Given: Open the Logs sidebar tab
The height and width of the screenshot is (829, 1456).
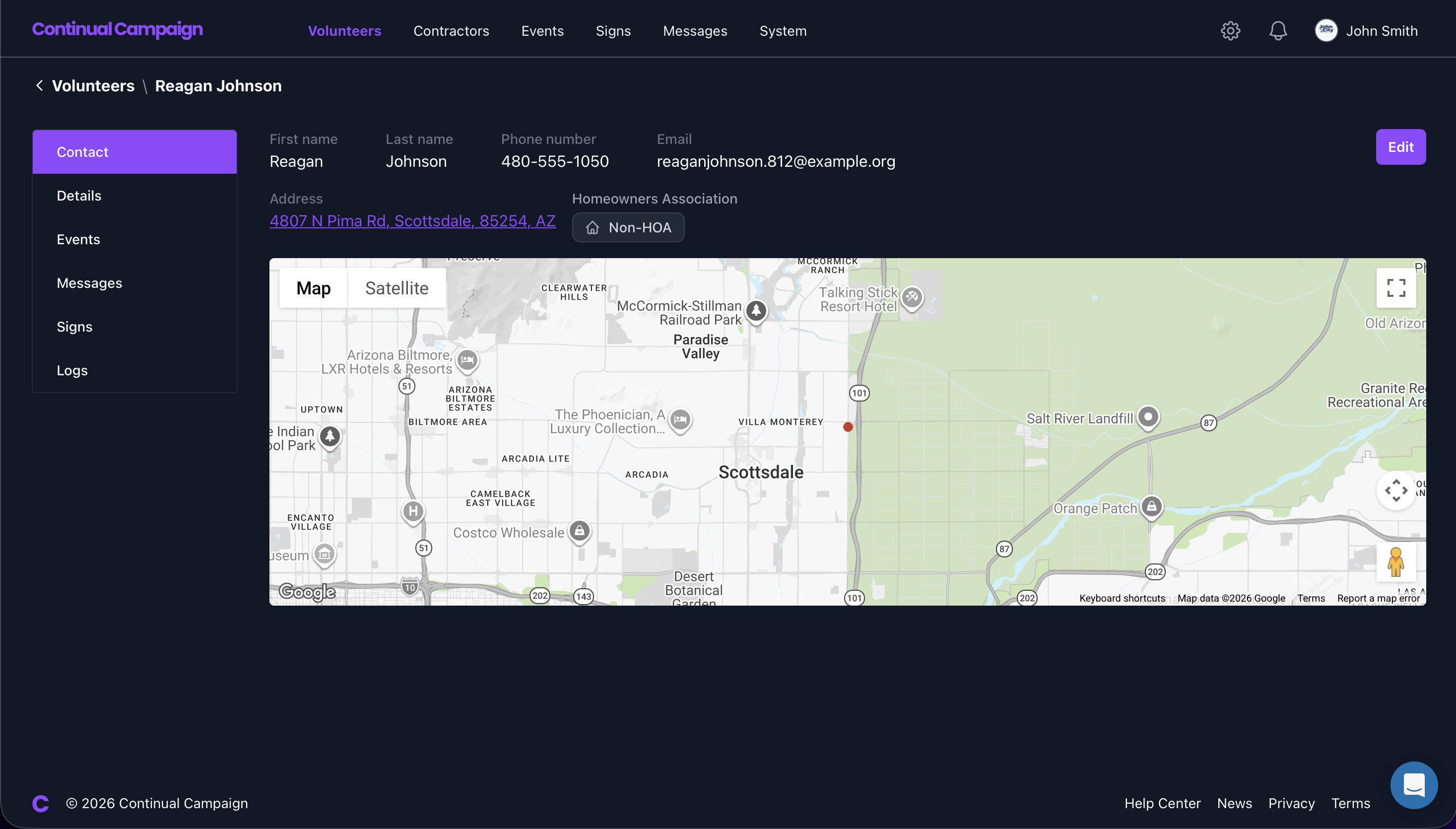Looking at the screenshot, I should click(72, 371).
